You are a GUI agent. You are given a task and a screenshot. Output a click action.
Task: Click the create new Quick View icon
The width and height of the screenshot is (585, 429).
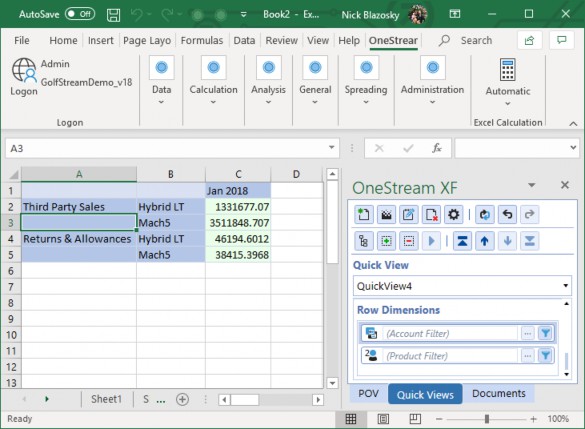(x=363, y=215)
